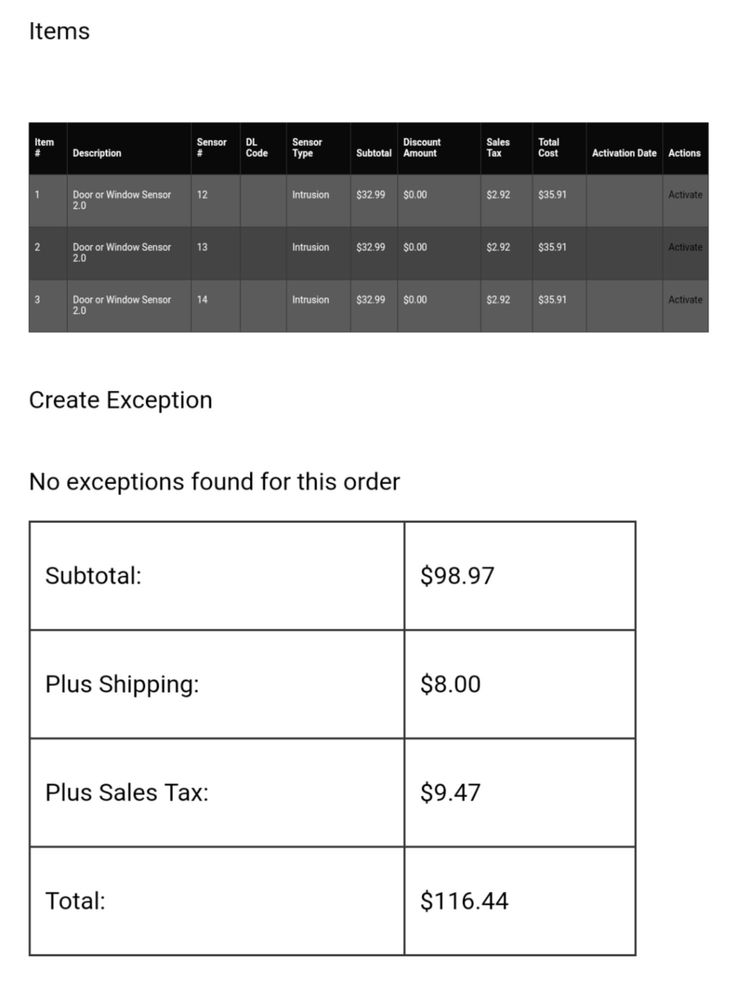Select the Item # column header
This screenshot has height=1000, width=736.
44,147
